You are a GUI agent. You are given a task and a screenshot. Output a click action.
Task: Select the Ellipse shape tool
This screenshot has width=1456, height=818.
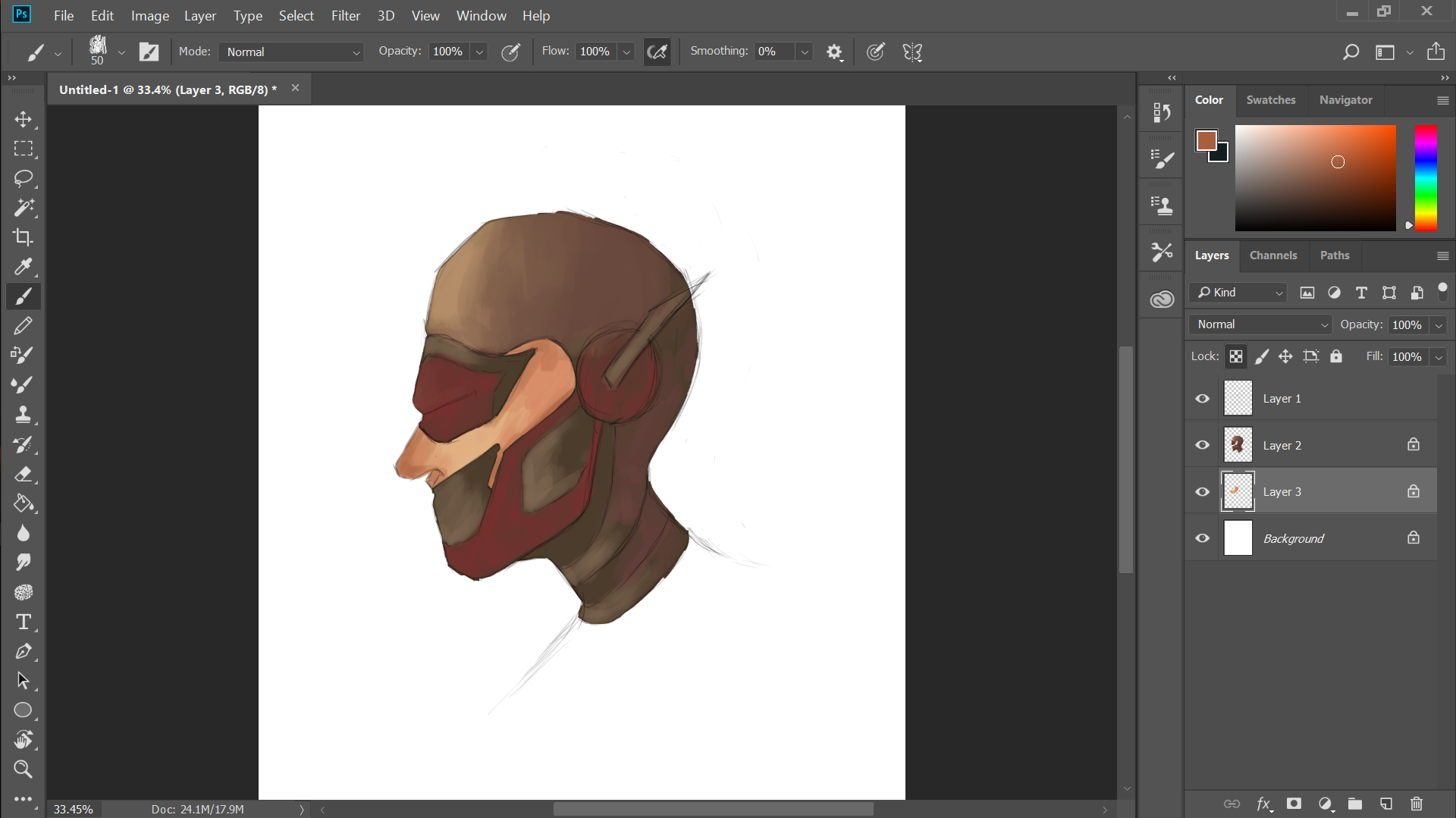point(24,710)
